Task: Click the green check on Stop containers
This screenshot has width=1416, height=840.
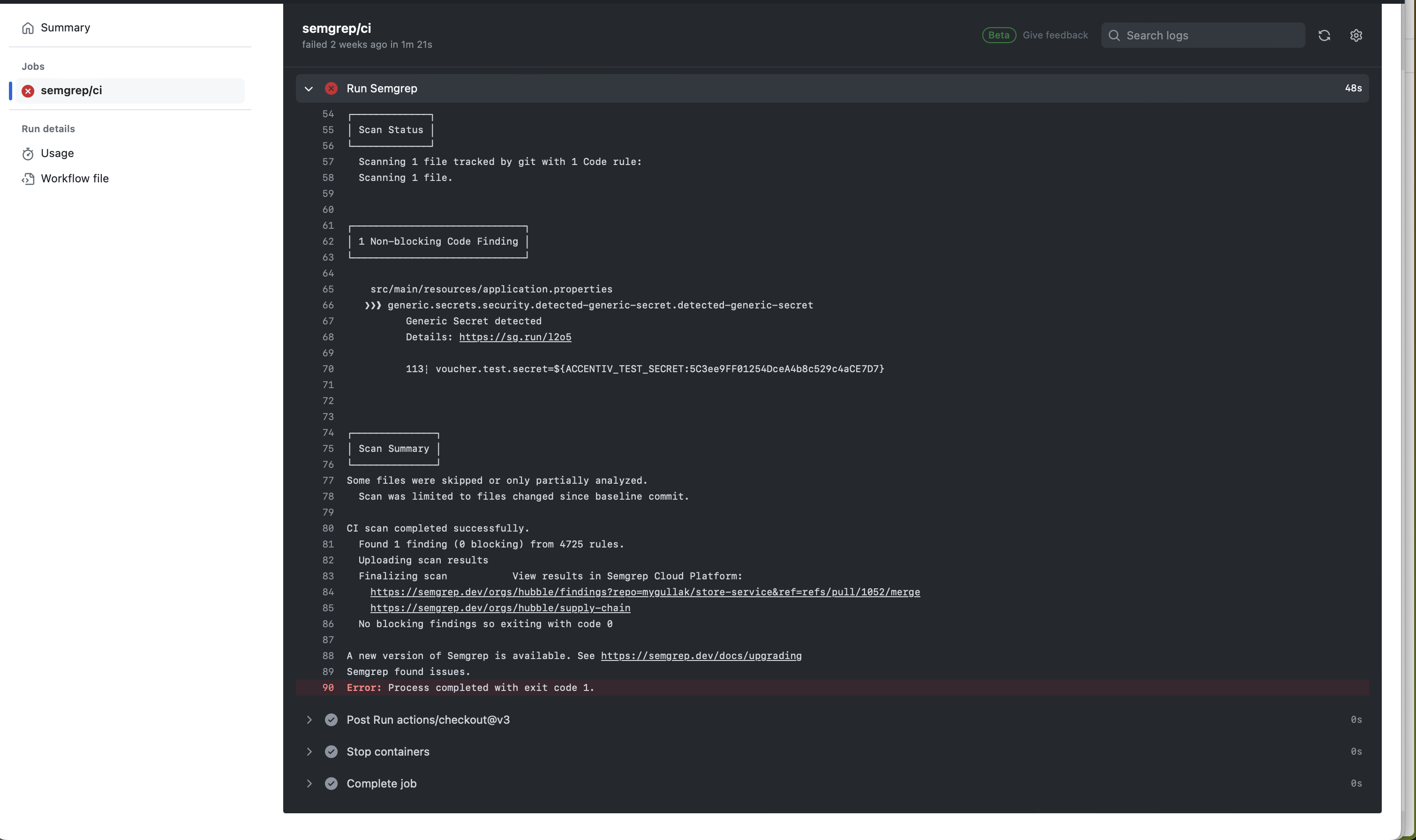Action: [331, 751]
